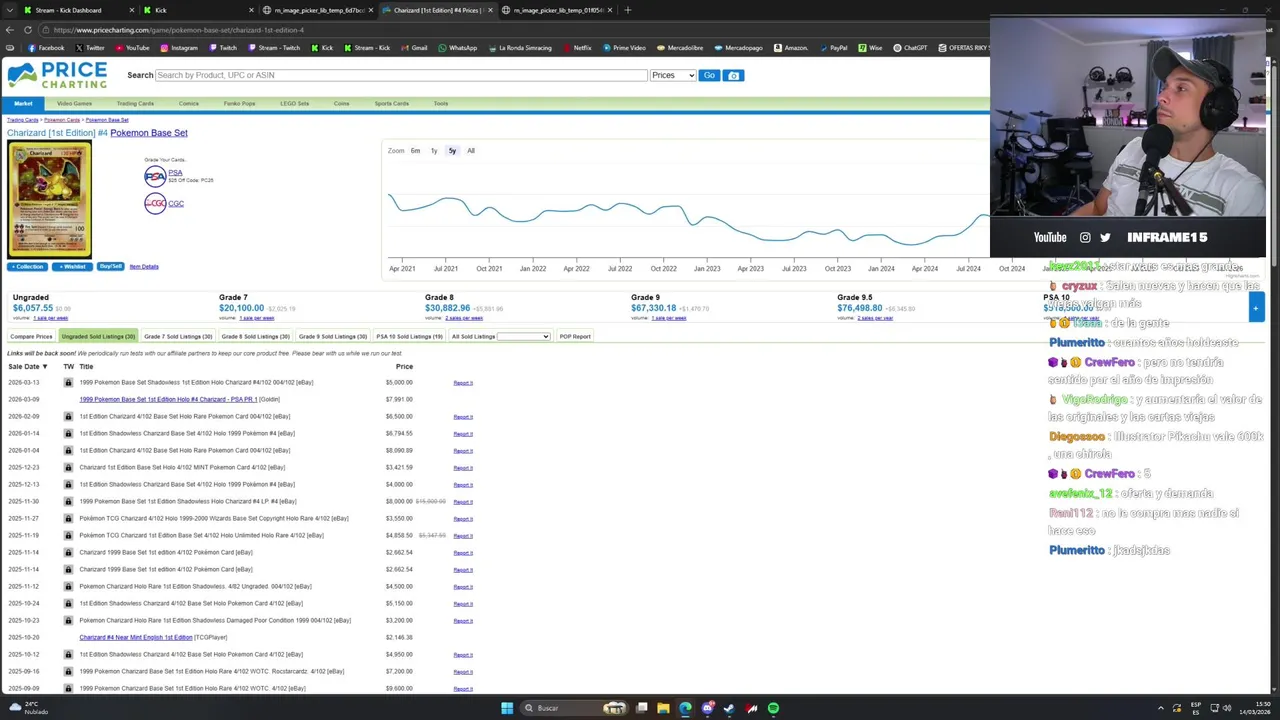Open the Sports Cards menu

(391, 103)
